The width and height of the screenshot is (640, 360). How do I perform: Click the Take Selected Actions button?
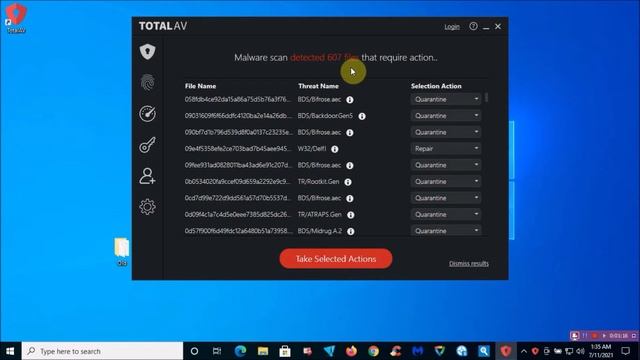[x=336, y=259]
